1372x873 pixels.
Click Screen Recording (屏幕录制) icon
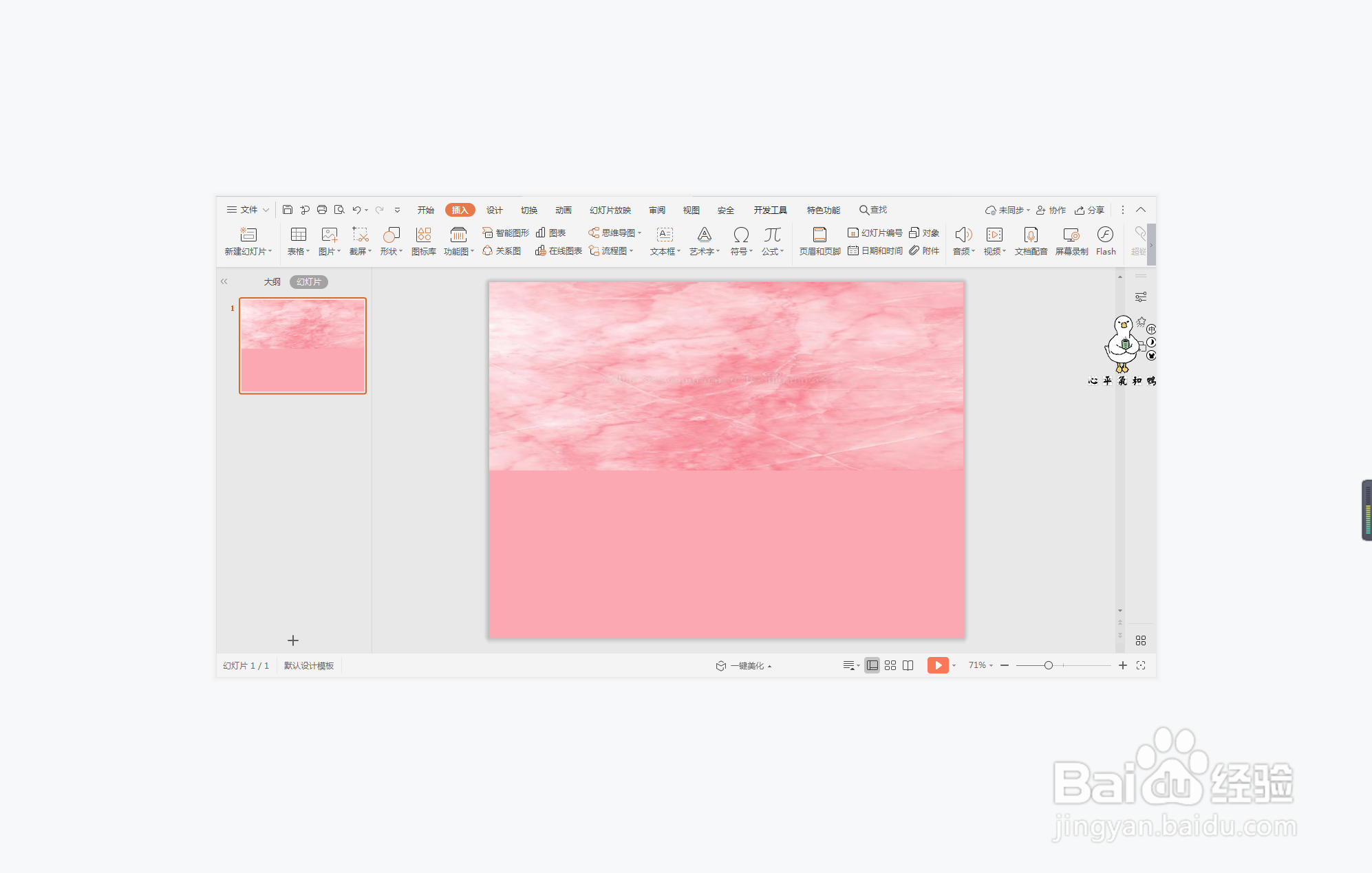click(1071, 235)
